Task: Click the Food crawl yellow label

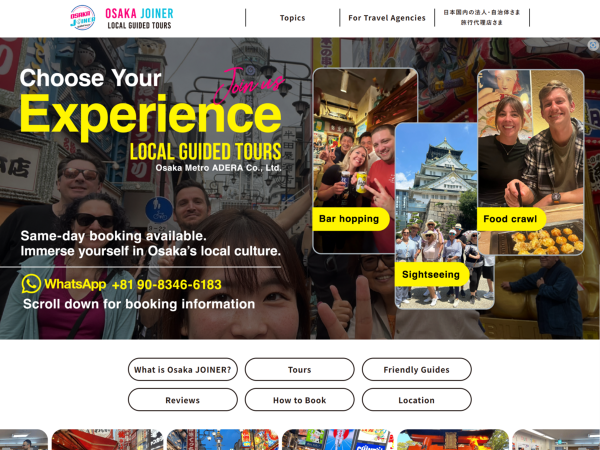Action: click(x=511, y=219)
